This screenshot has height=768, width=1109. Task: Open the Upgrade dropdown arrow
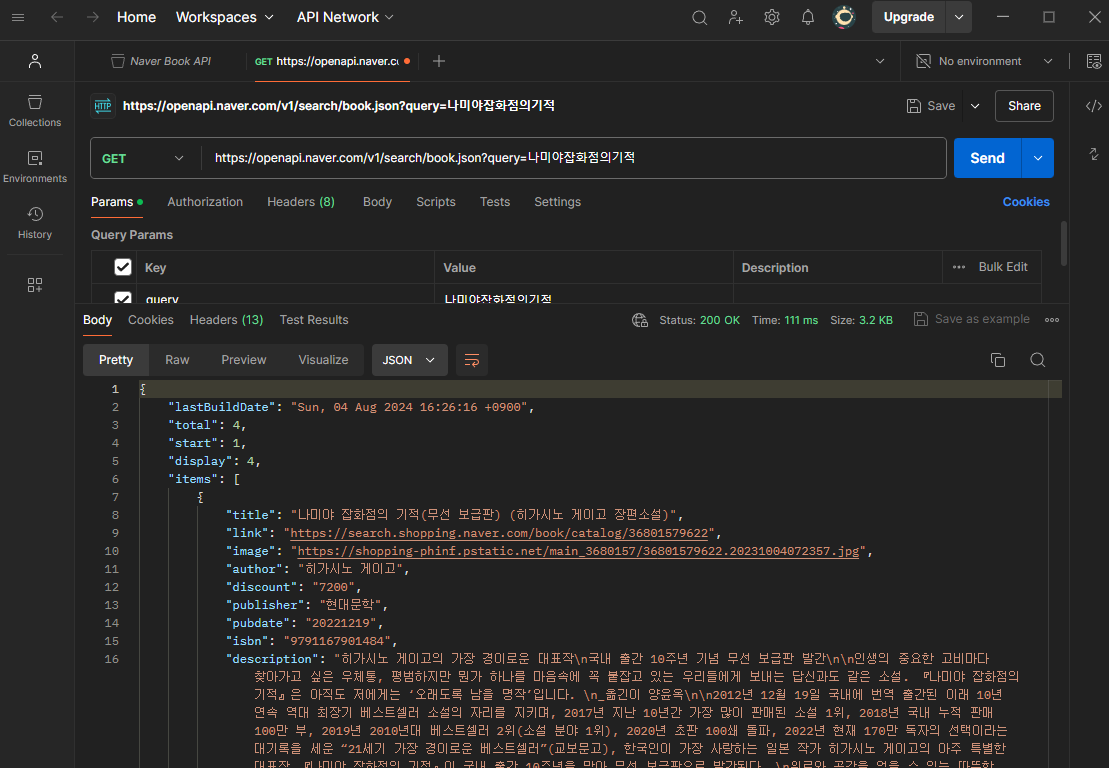tap(958, 17)
